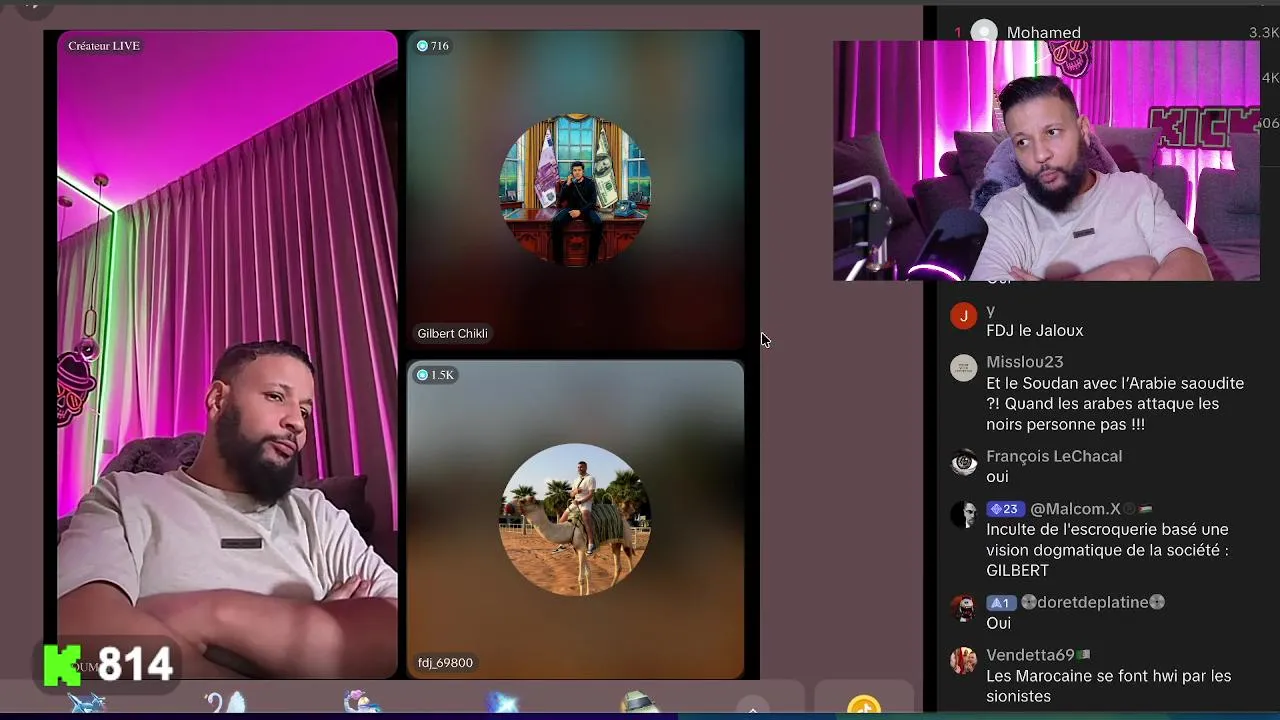Image resolution: width=1280 pixels, height=720 pixels.
Task: Open Vendetta69's chat avatar
Action: [963, 661]
